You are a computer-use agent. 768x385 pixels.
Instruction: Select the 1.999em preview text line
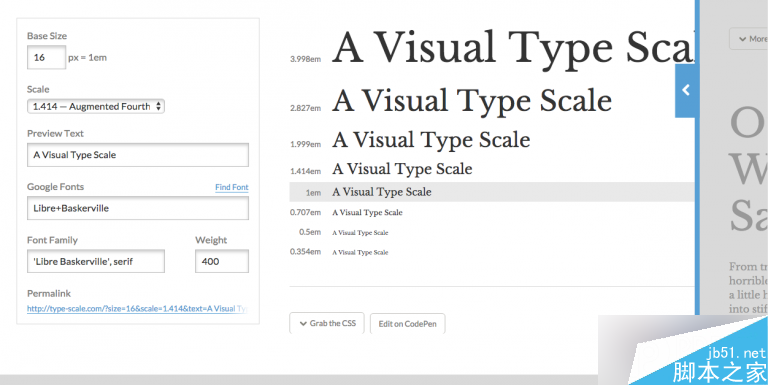[x=431, y=140]
